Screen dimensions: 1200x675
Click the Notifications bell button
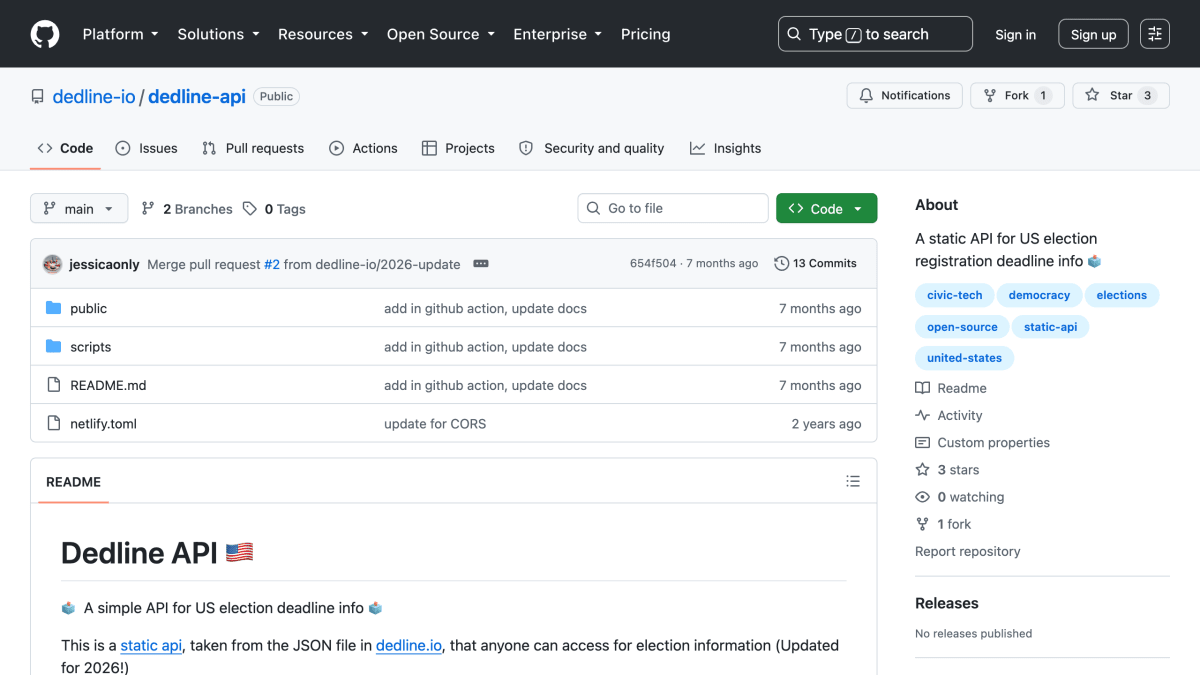pos(905,96)
